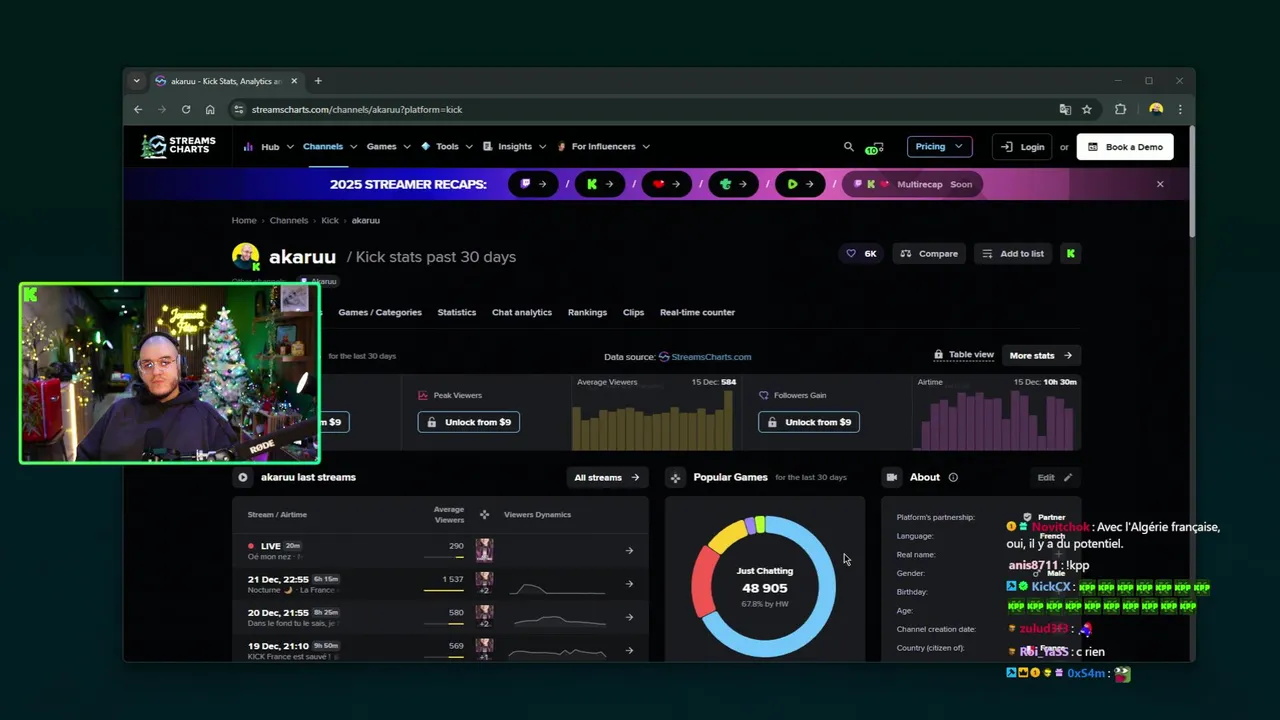Click the Home breadcrumb link
1280x720 pixels.
tap(244, 220)
